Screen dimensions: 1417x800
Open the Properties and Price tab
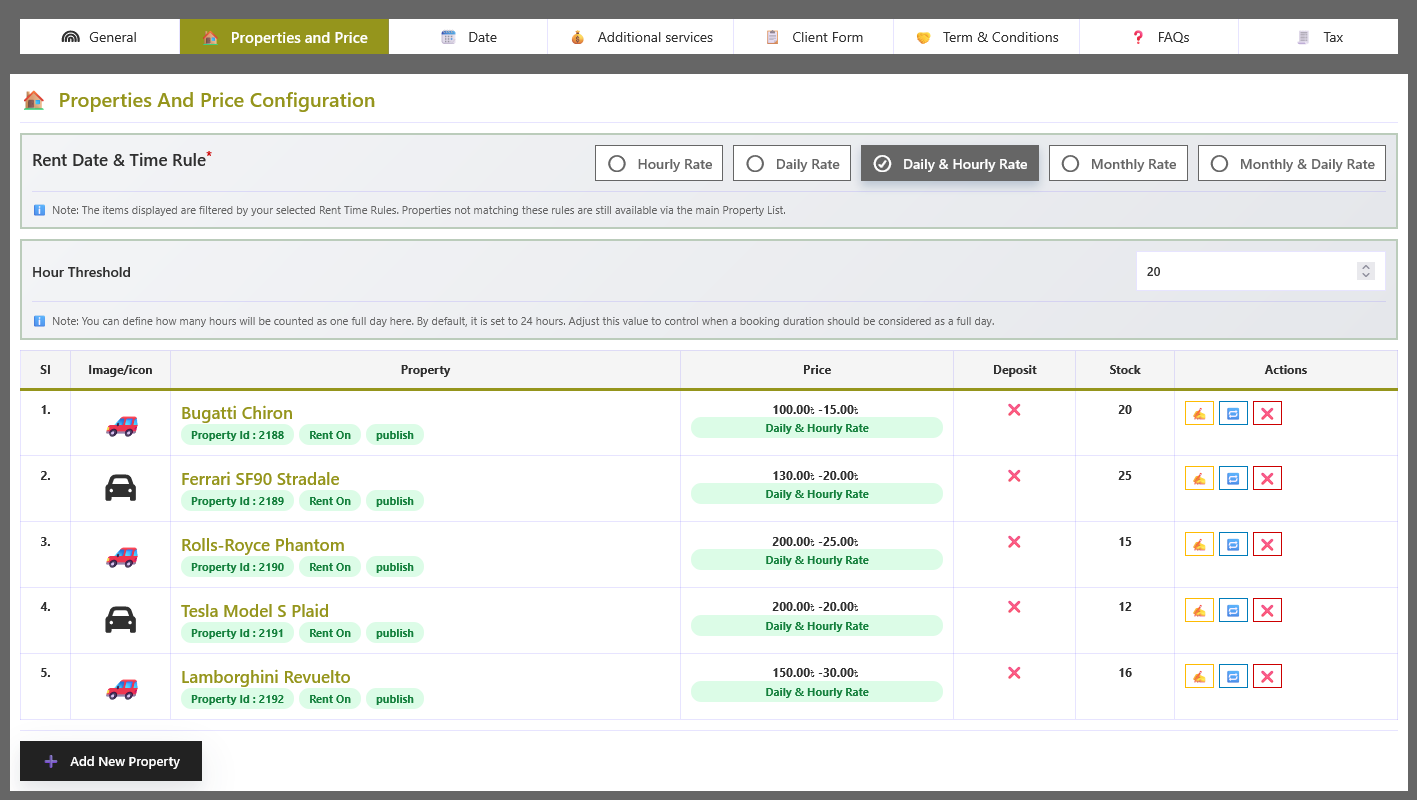click(x=284, y=37)
